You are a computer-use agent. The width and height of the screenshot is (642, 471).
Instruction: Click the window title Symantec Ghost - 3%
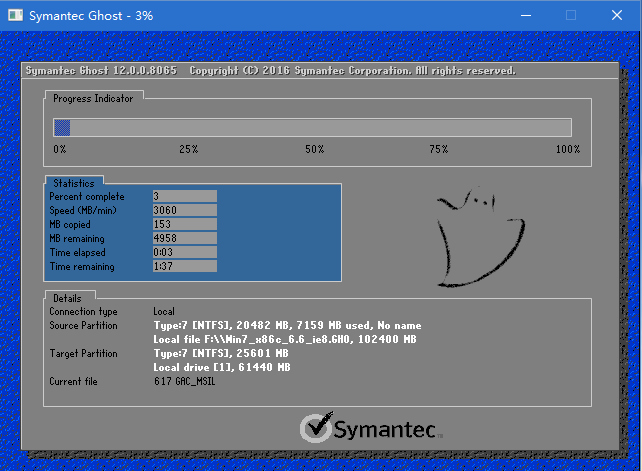(x=91, y=16)
